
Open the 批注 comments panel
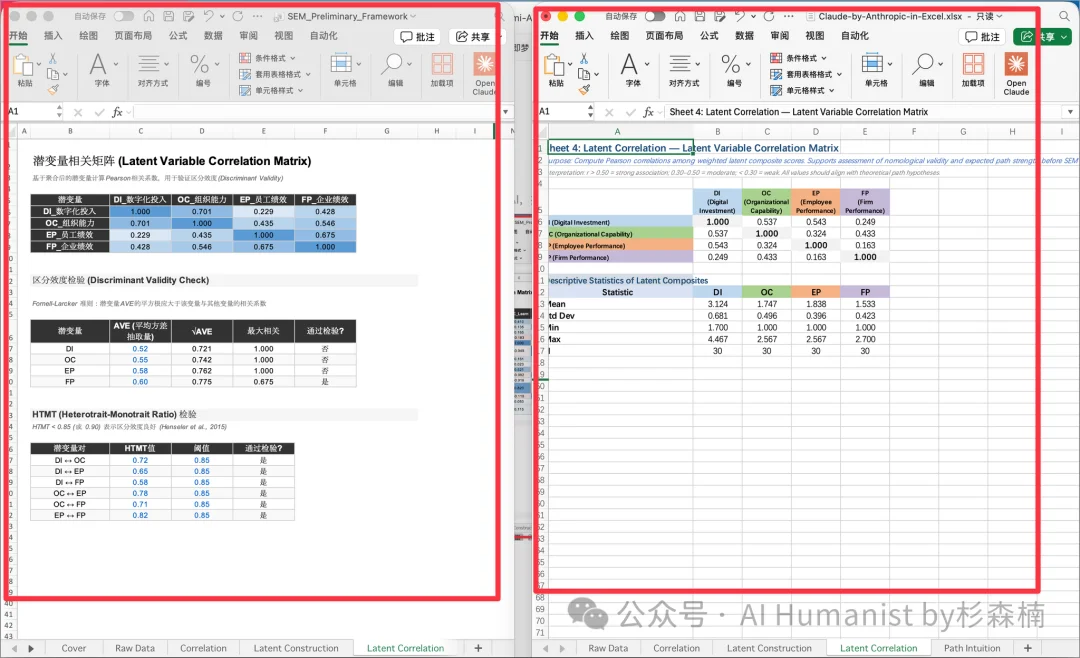(418, 35)
